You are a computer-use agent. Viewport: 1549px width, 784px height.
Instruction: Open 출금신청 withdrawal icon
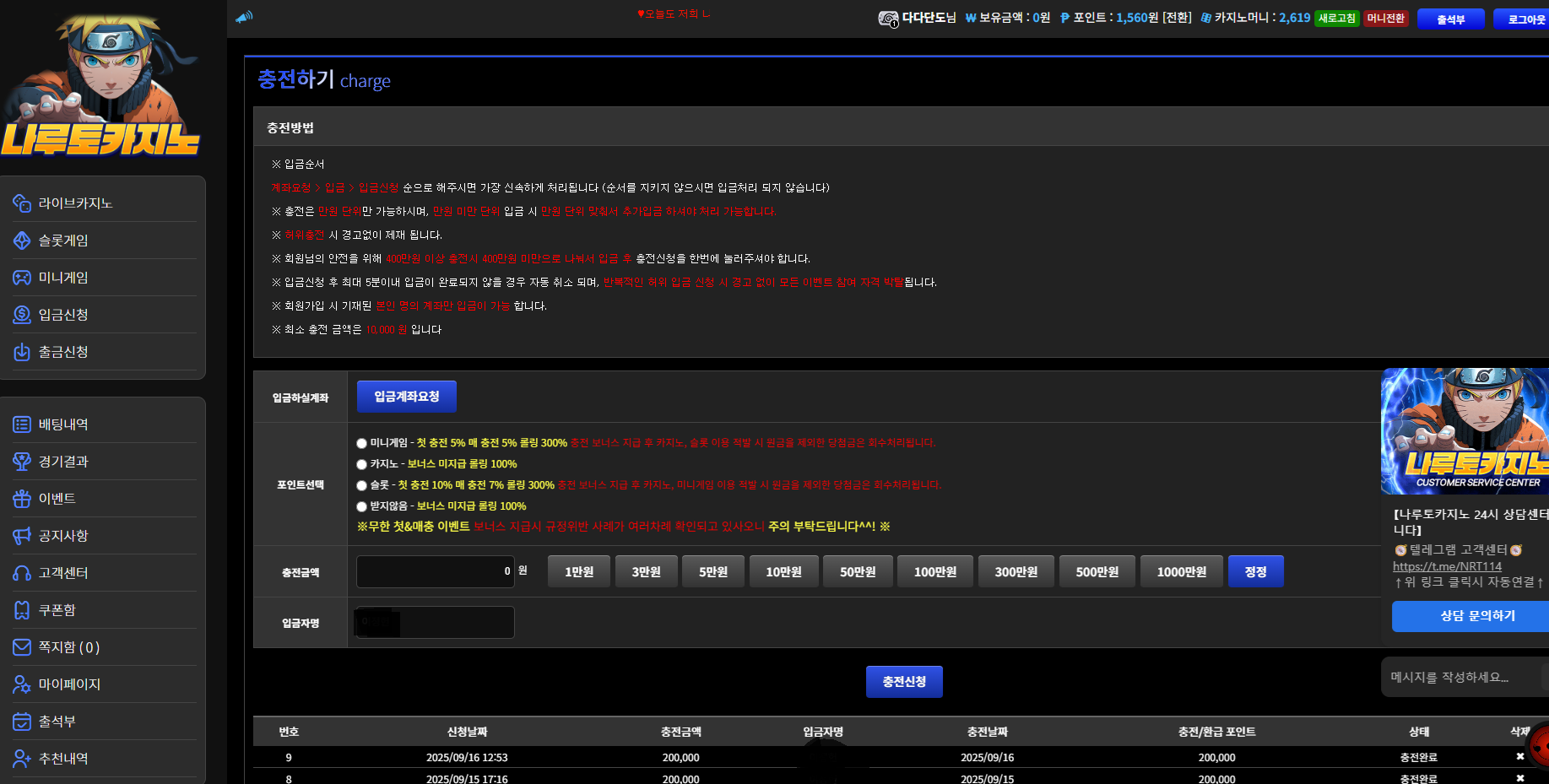click(x=22, y=352)
